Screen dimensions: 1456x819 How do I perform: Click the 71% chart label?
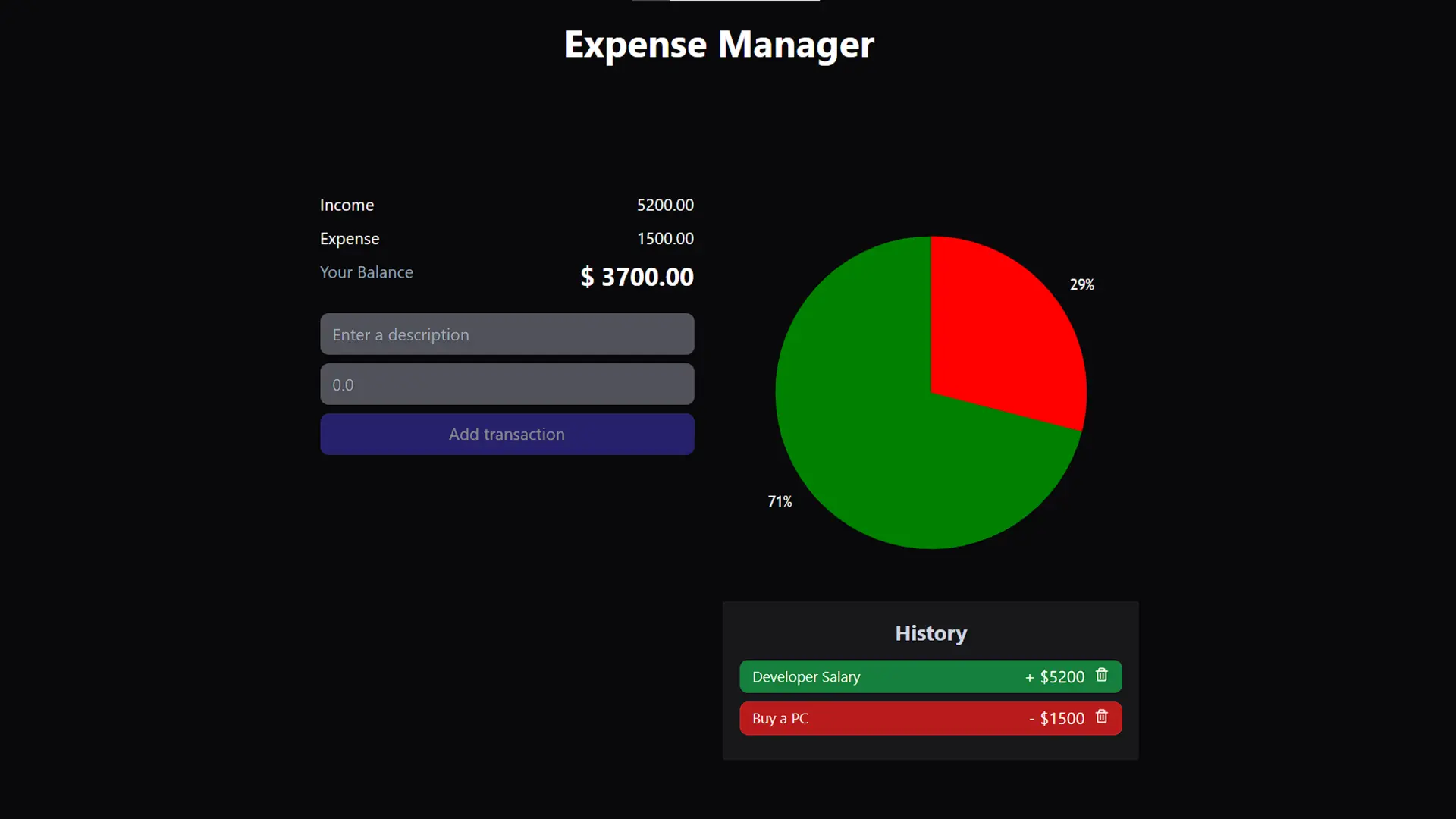pyautogui.click(x=780, y=501)
